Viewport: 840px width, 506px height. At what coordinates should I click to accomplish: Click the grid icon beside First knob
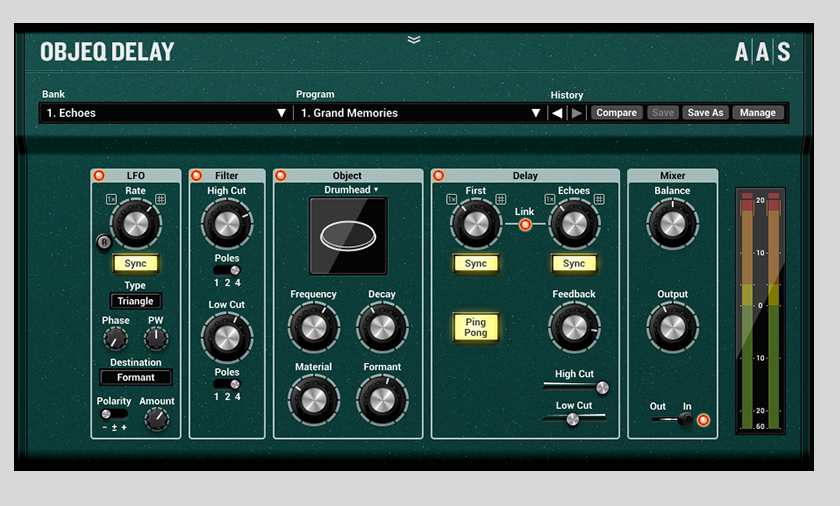point(500,199)
